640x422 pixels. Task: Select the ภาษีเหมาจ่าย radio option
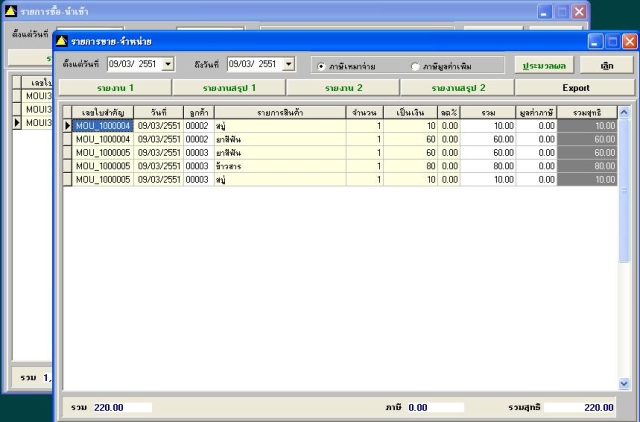[x=321, y=66]
